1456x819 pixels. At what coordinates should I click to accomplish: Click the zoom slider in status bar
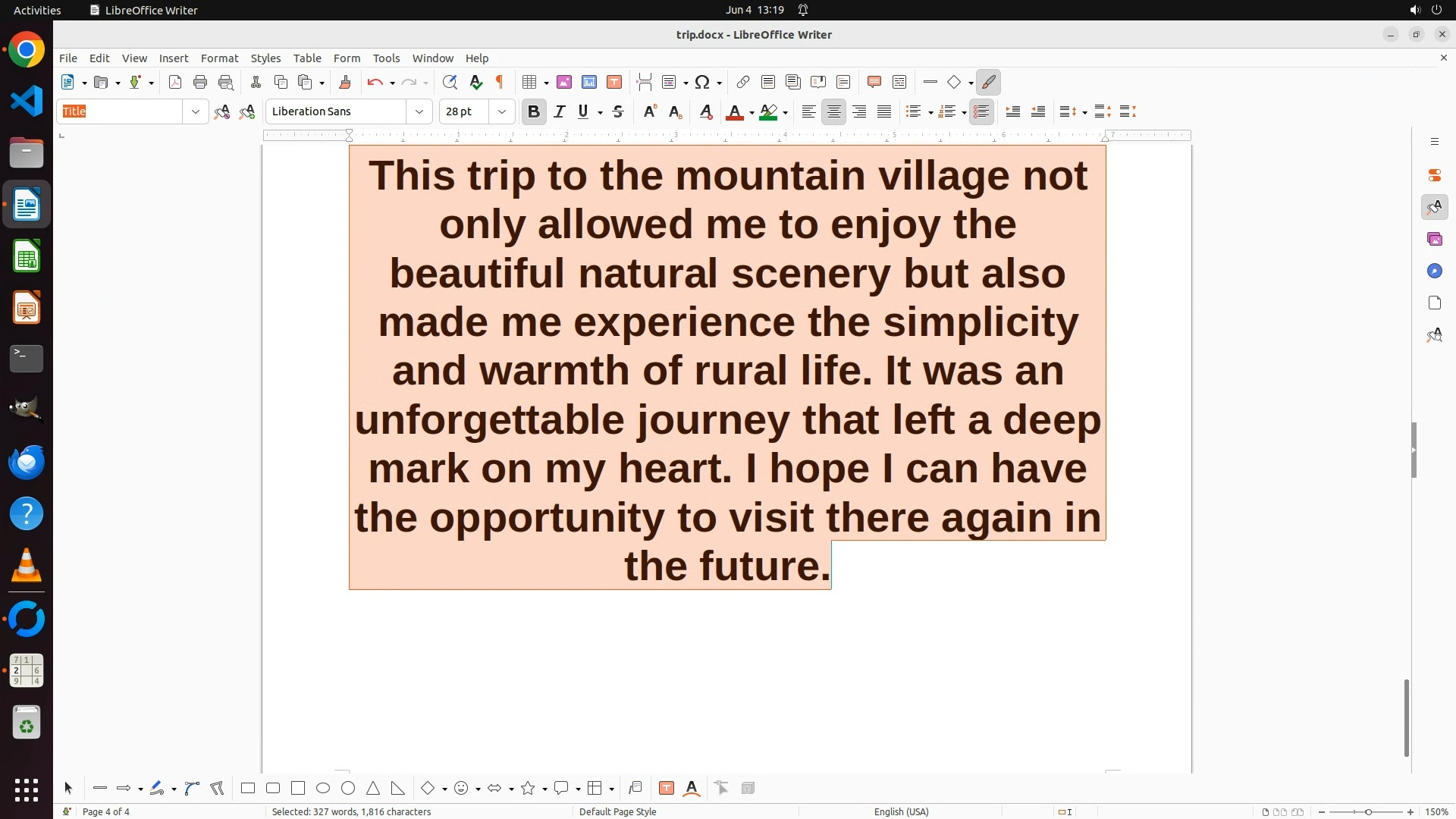pyautogui.click(x=1367, y=812)
